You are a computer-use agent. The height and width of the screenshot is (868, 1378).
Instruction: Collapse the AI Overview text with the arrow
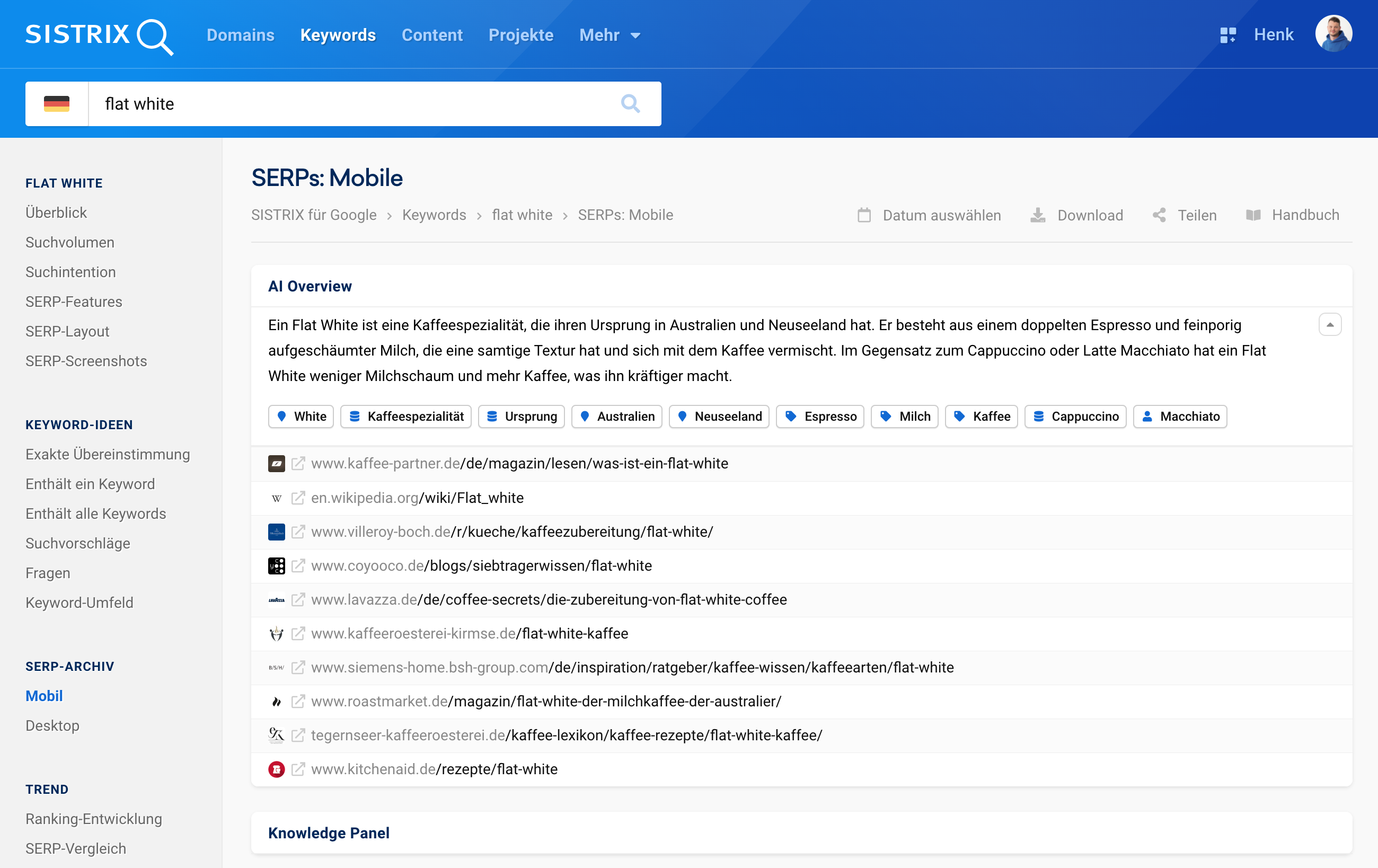click(x=1330, y=324)
